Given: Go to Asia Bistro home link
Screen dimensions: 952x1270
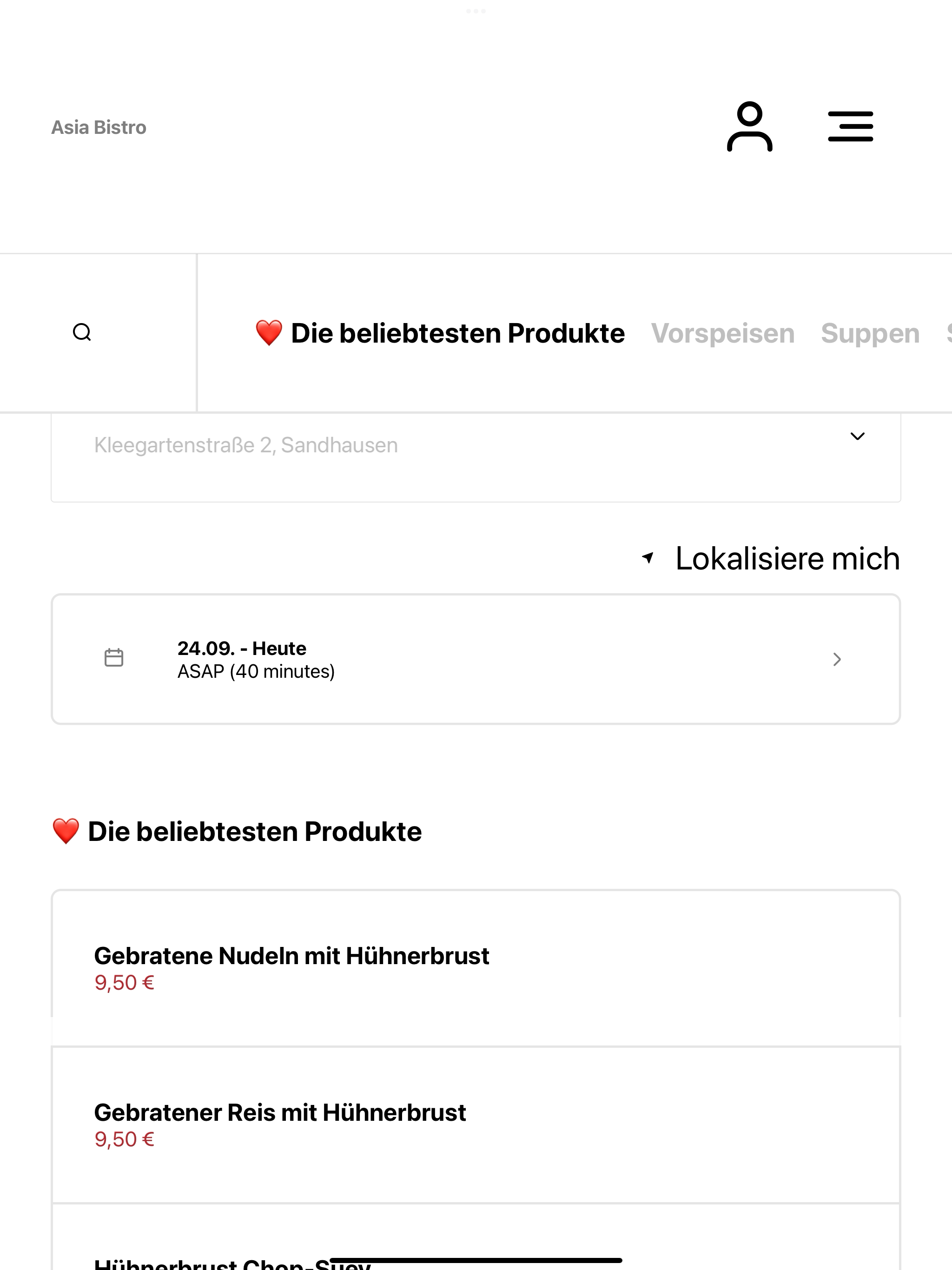Looking at the screenshot, I should point(99,127).
